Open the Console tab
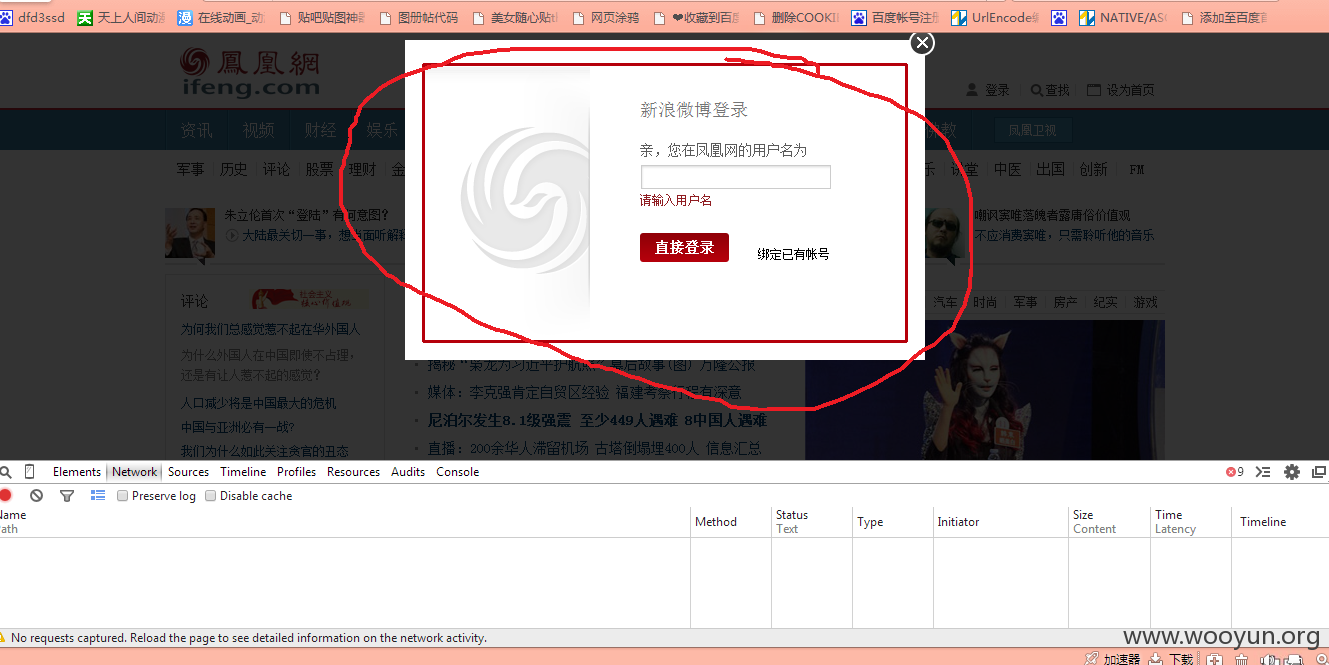The width and height of the screenshot is (1329, 665). pyautogui.click(x=457, y=472)
